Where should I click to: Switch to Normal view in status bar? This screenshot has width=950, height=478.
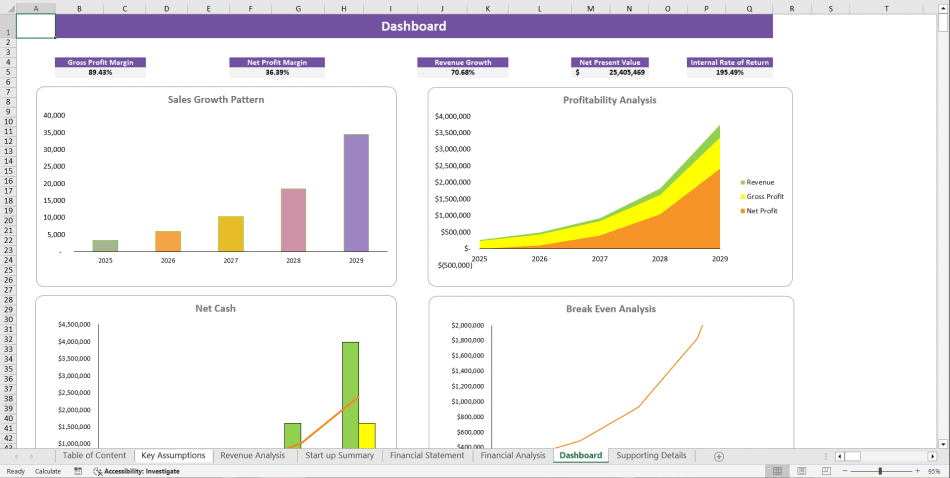777,471
